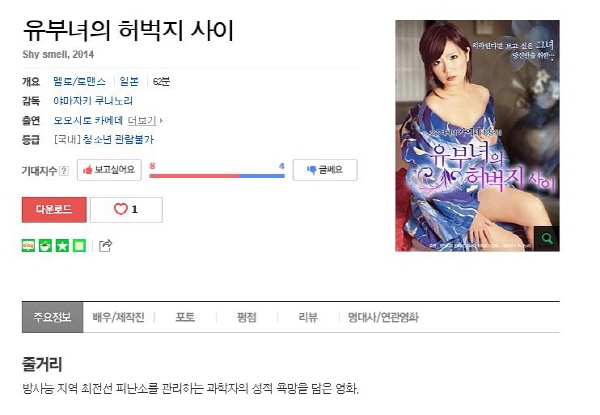Toggle the heart like button showing 1

(x=126, y=210)
